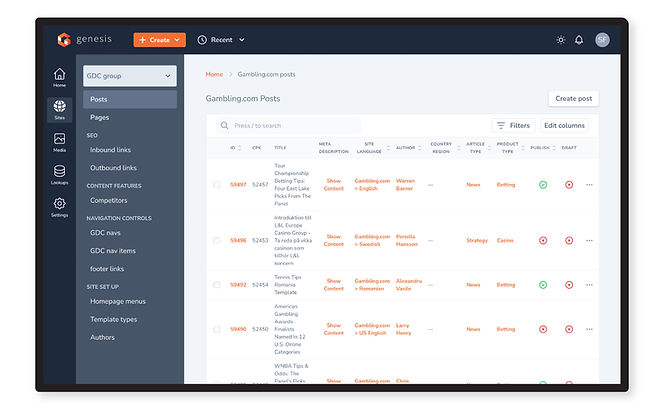Expand the Create dropdown button
The width and height of the screenshot is (664, 408).
pos(160,40)
